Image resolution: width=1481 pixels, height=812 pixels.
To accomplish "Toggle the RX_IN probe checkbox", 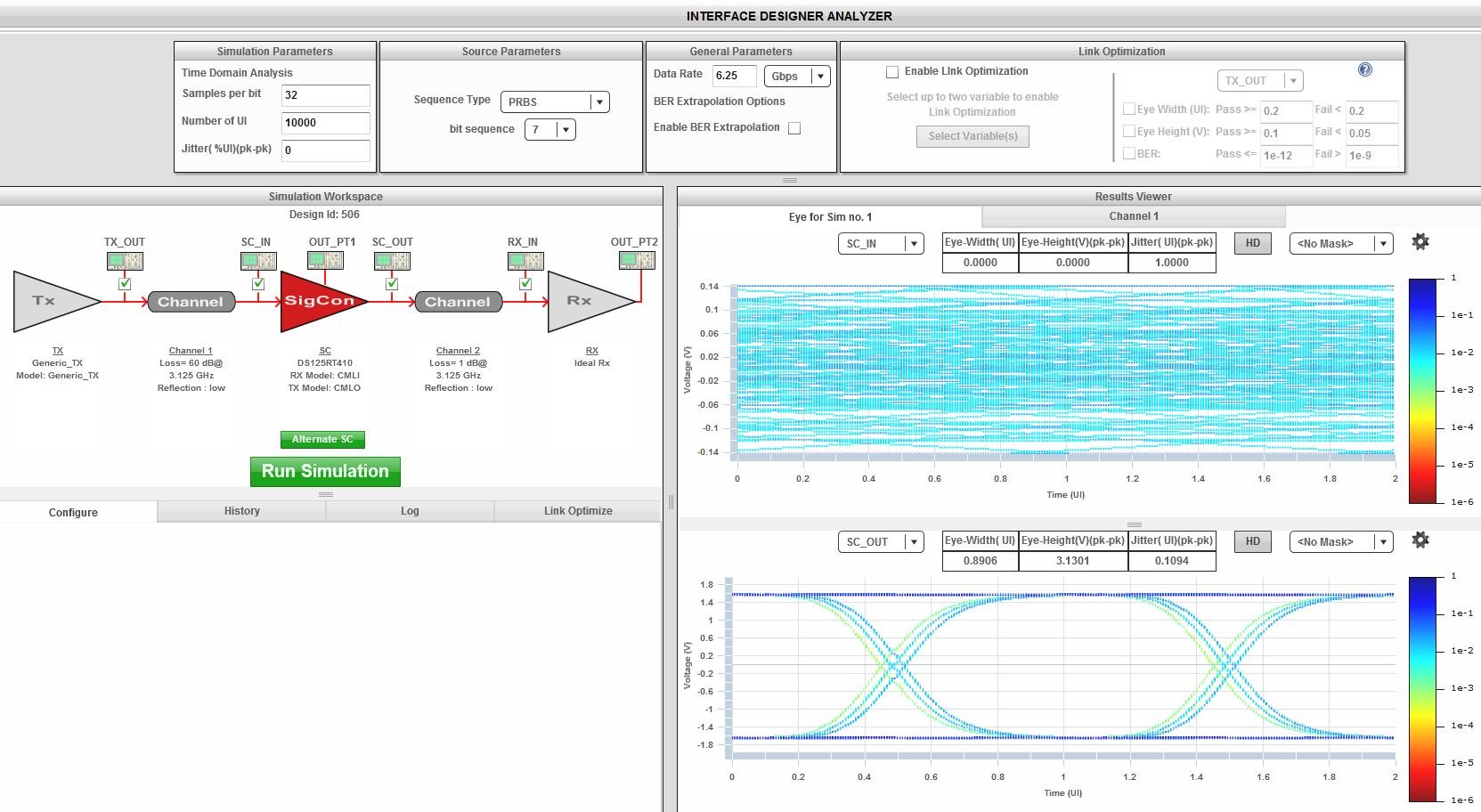I will coord(525,283).
